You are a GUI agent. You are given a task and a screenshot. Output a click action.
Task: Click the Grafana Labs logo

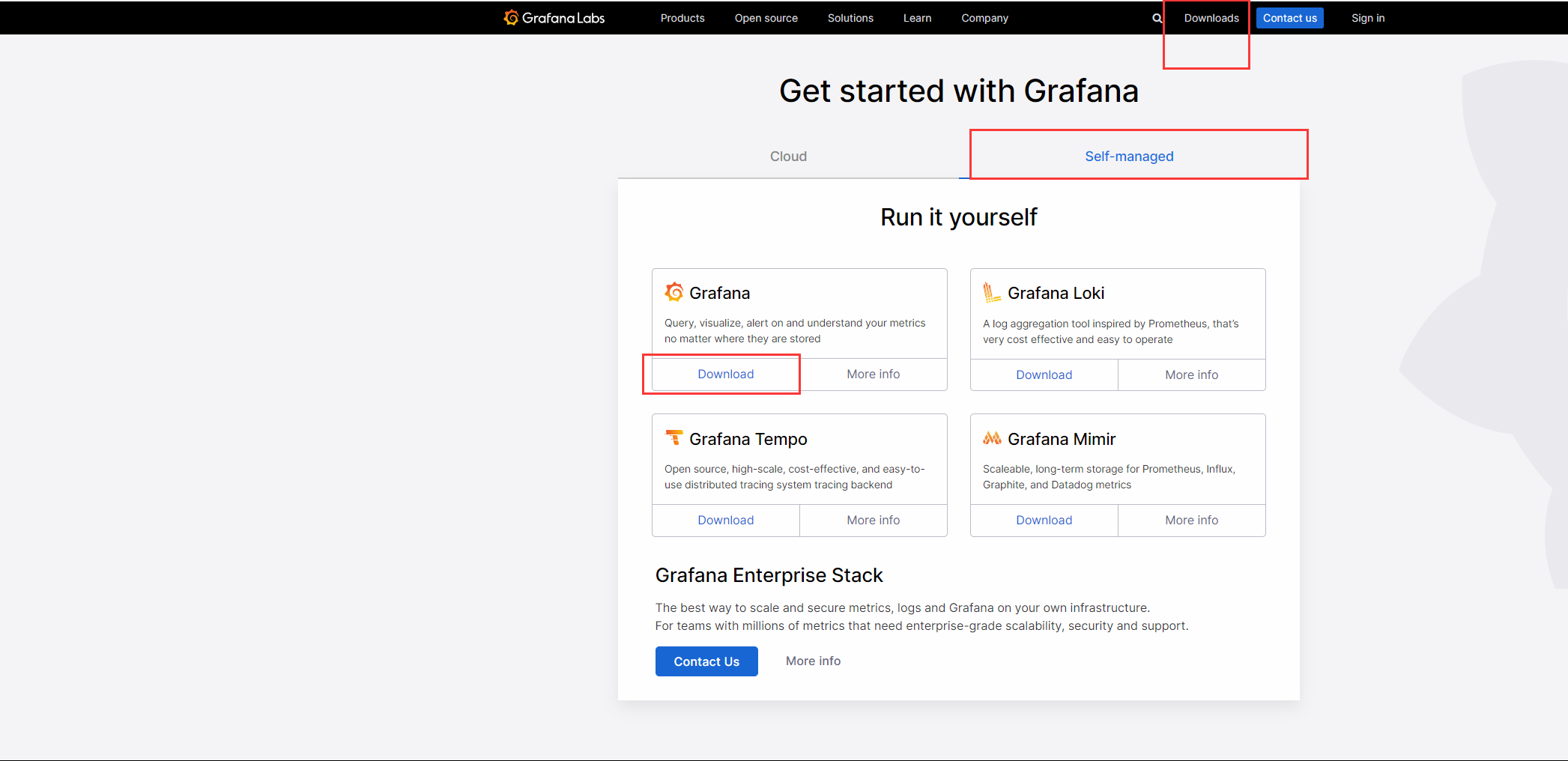pos(554,18)
